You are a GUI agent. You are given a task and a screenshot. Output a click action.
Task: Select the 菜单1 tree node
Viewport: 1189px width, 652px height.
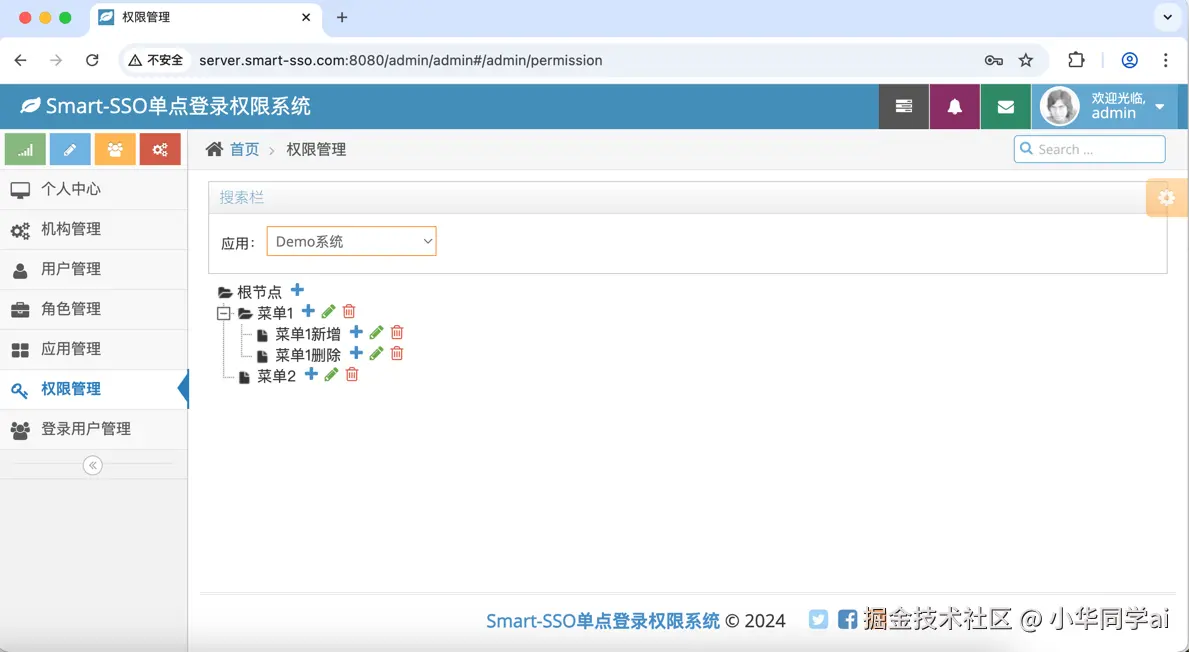275,313
